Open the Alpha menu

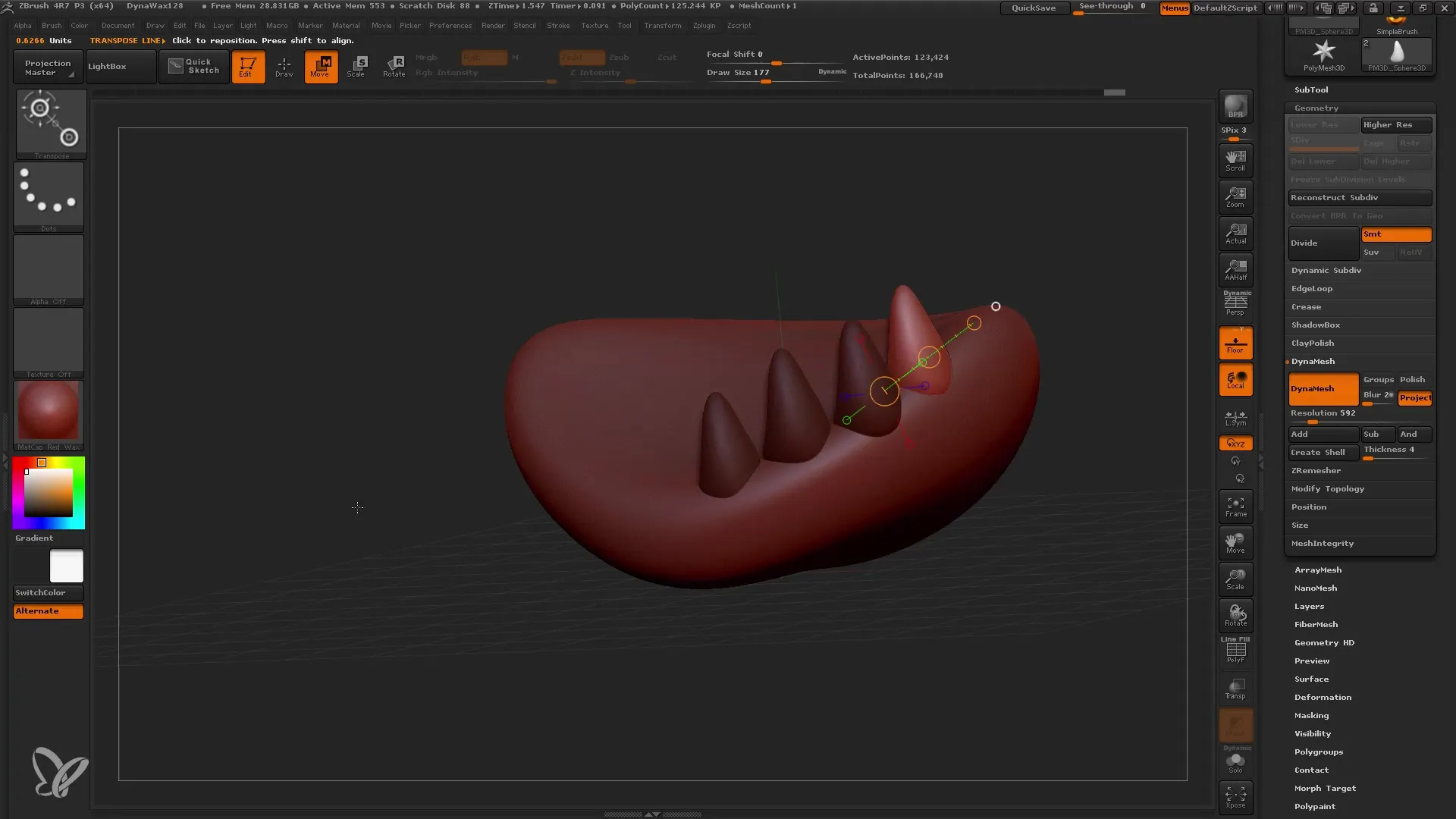point(23,25)
